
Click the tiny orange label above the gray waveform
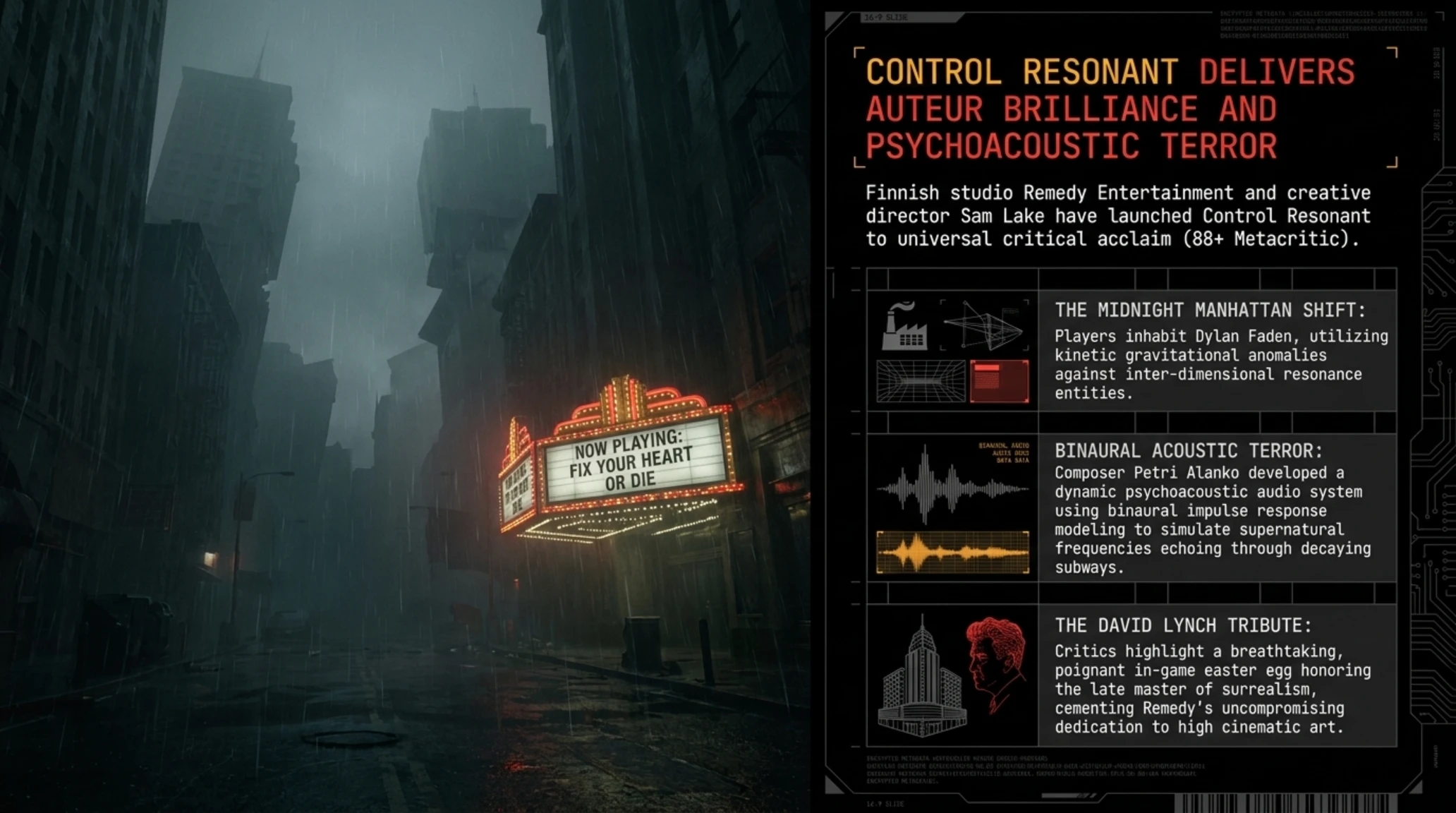tap(1003, 453)
